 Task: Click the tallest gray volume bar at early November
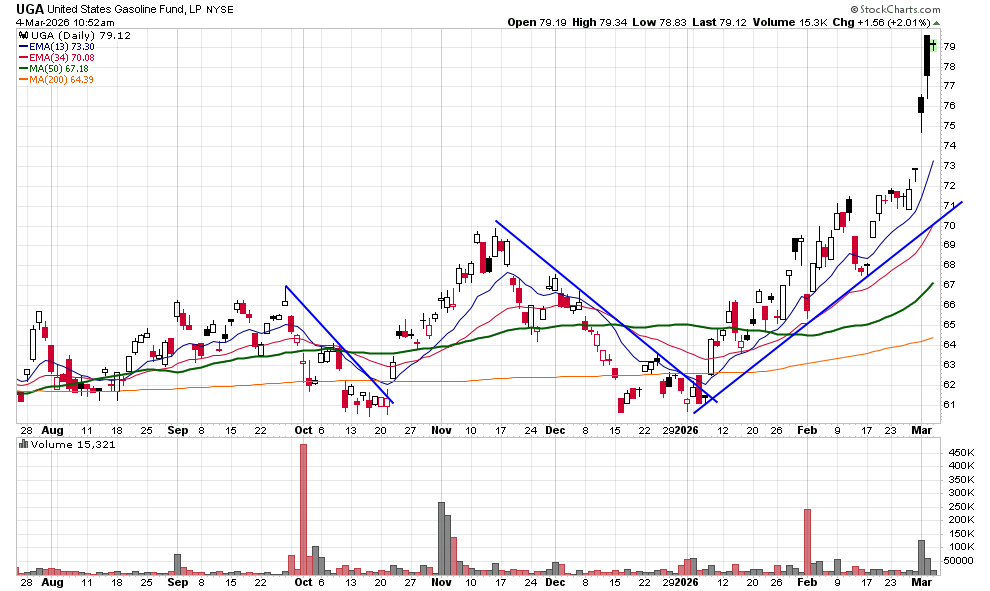(x=441, y=539)
